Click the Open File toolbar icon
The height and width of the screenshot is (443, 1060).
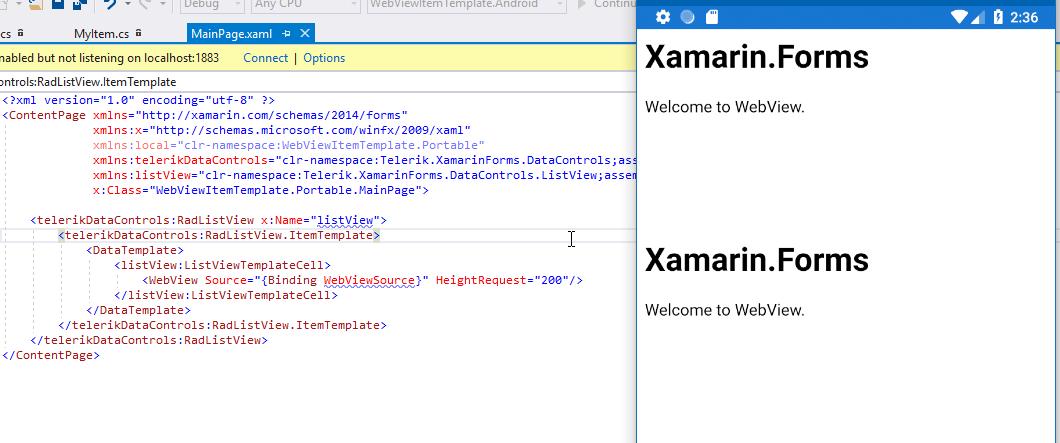click(x=36, y=4)
